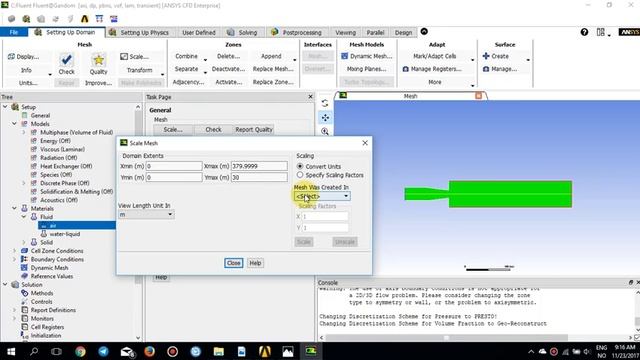Collapse the Setup tree node

(x=5, y=107)
